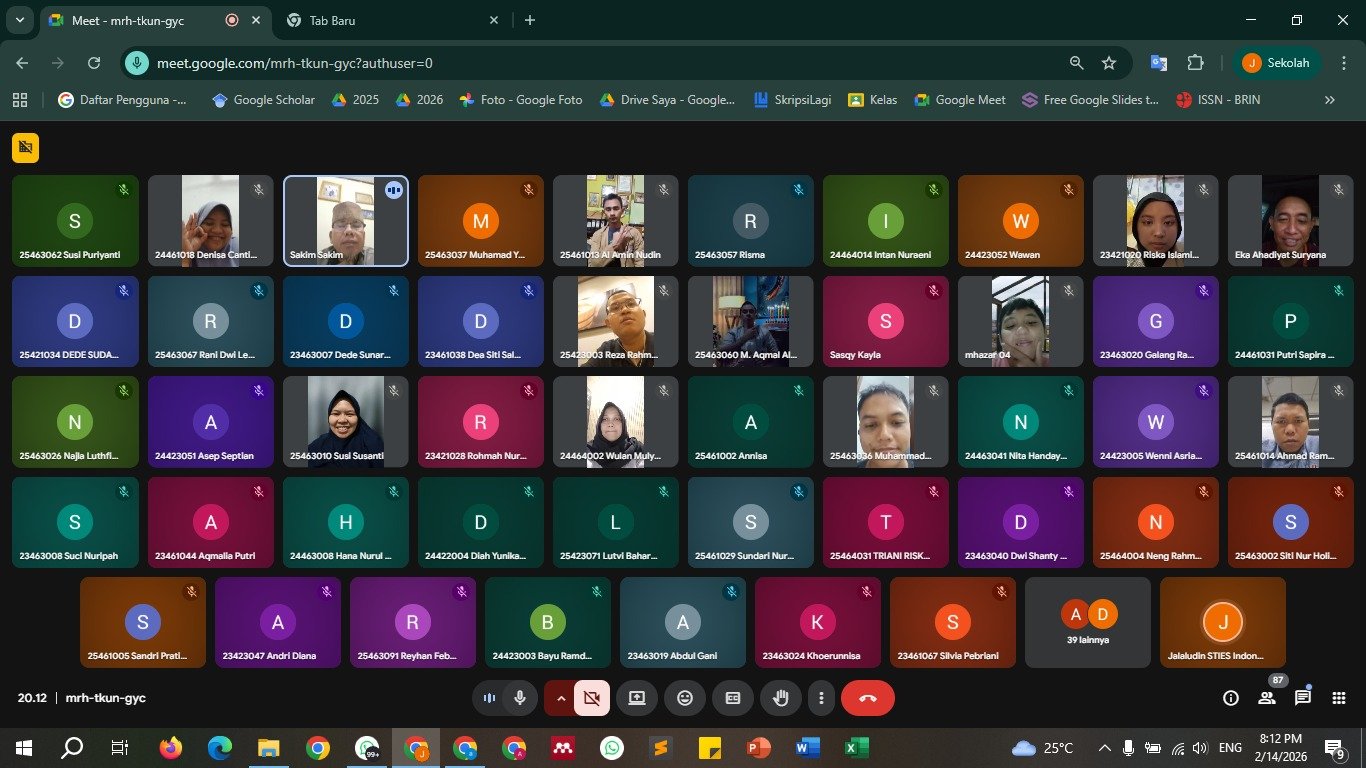
Task: Raise hand in the meeting
Action: point(781,698)
